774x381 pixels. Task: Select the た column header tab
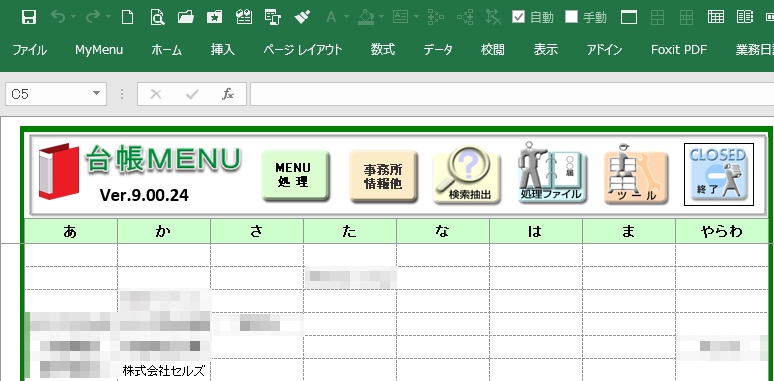coord(350,231)
